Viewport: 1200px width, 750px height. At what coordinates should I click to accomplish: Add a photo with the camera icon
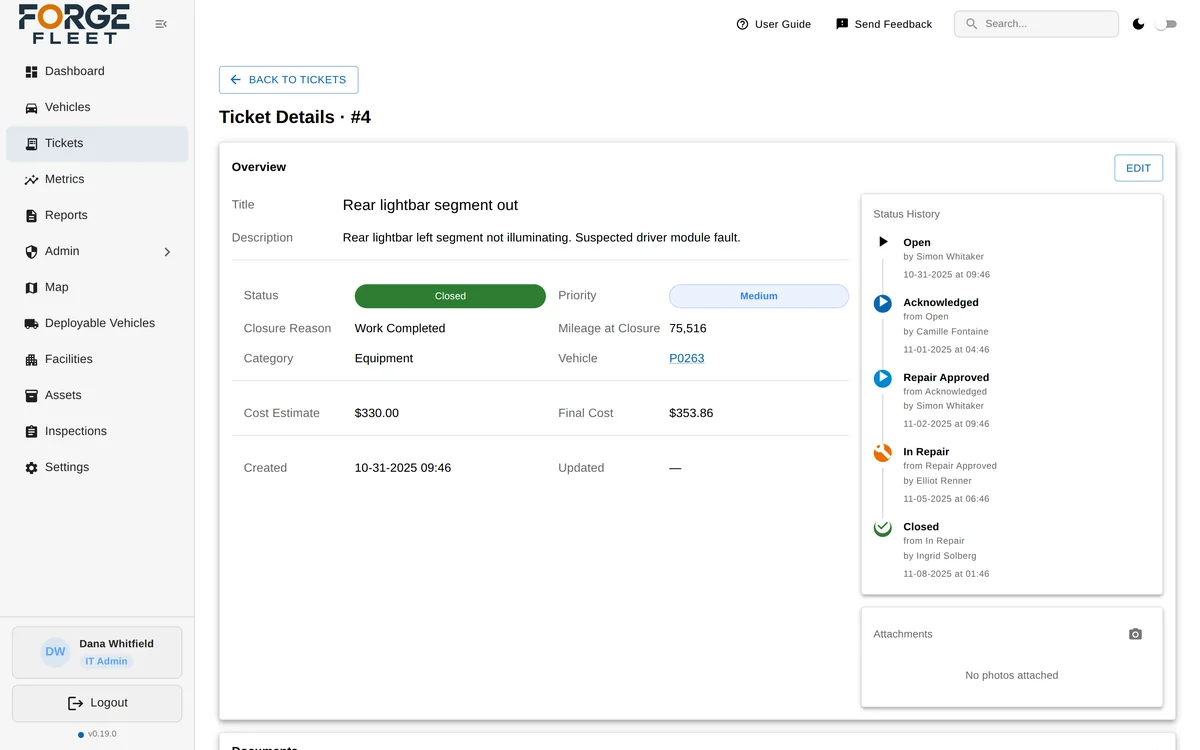(x=1135, y=634)
